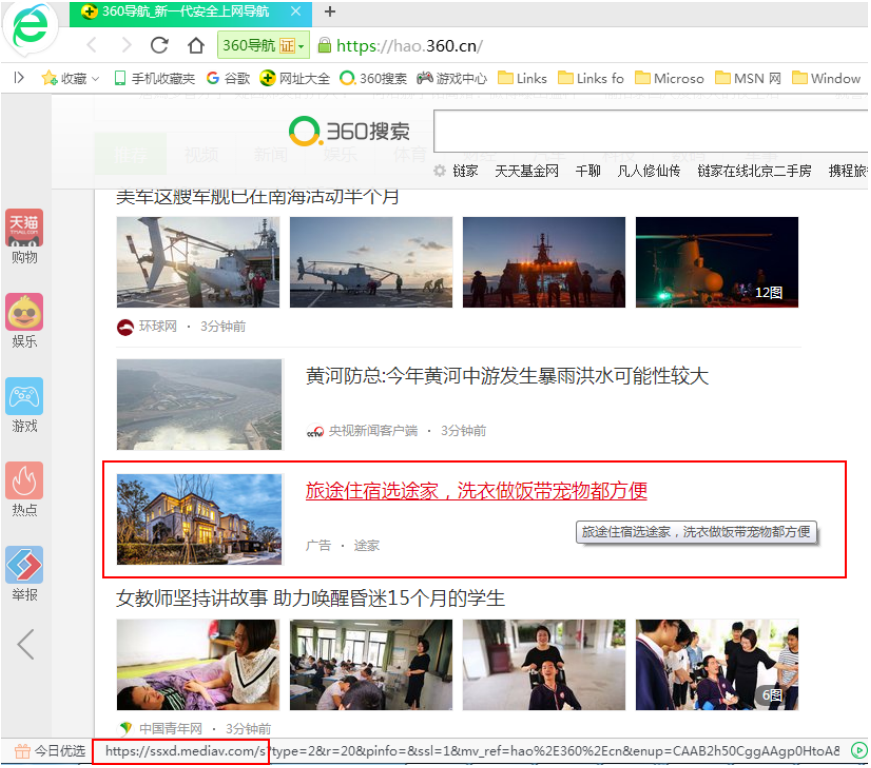This screenshot has height=768, width=871.
Task: Click the home page icon
Action: click(x=196, y=45)
